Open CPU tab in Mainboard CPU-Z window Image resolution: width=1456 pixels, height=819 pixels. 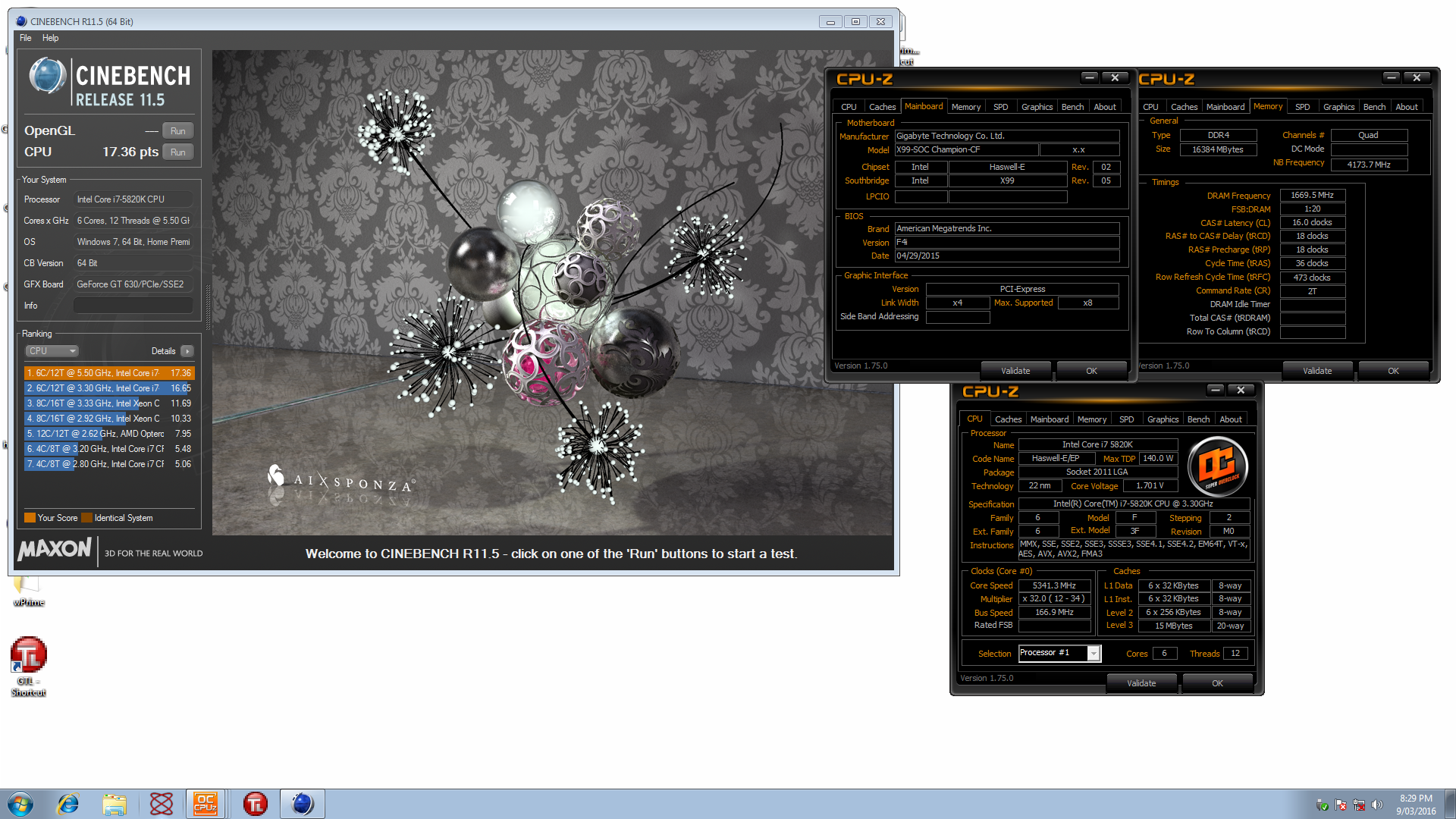[x=849, y=107]
